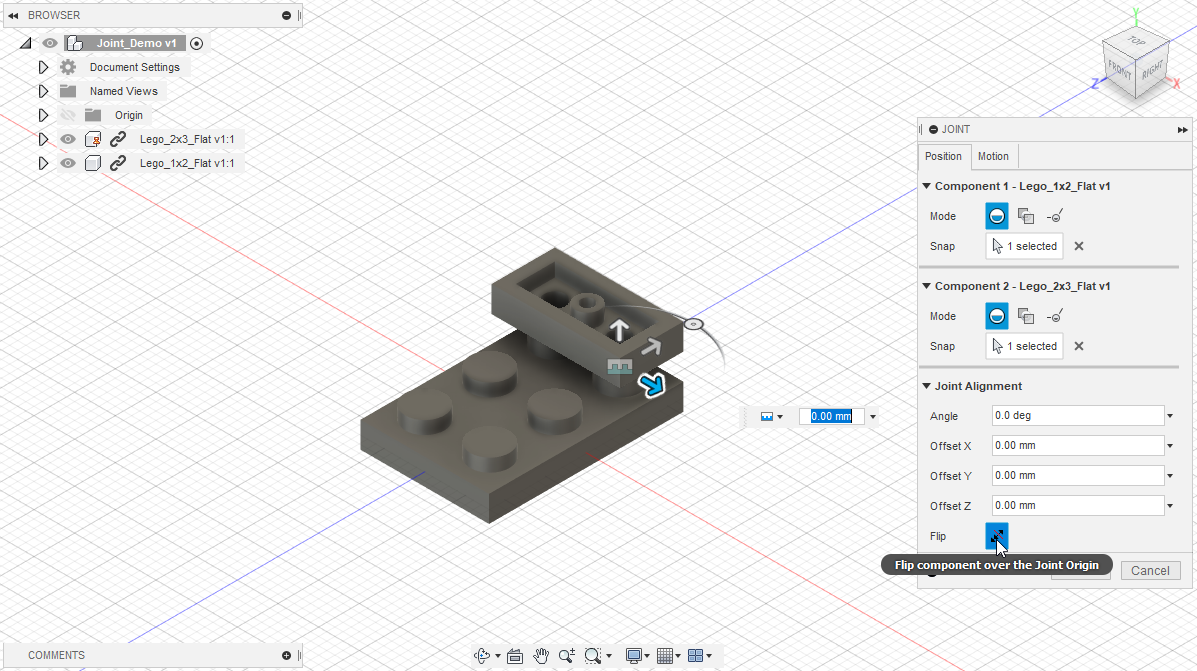The image size is (1197, 671).
Task: Click the Look At icon
Action: 515,656
